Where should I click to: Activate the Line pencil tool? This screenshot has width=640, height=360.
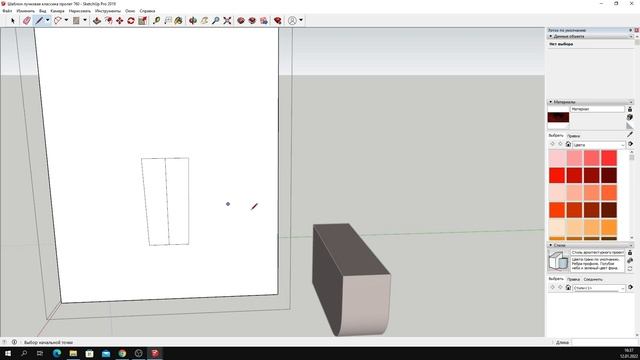tap(39, 20)
